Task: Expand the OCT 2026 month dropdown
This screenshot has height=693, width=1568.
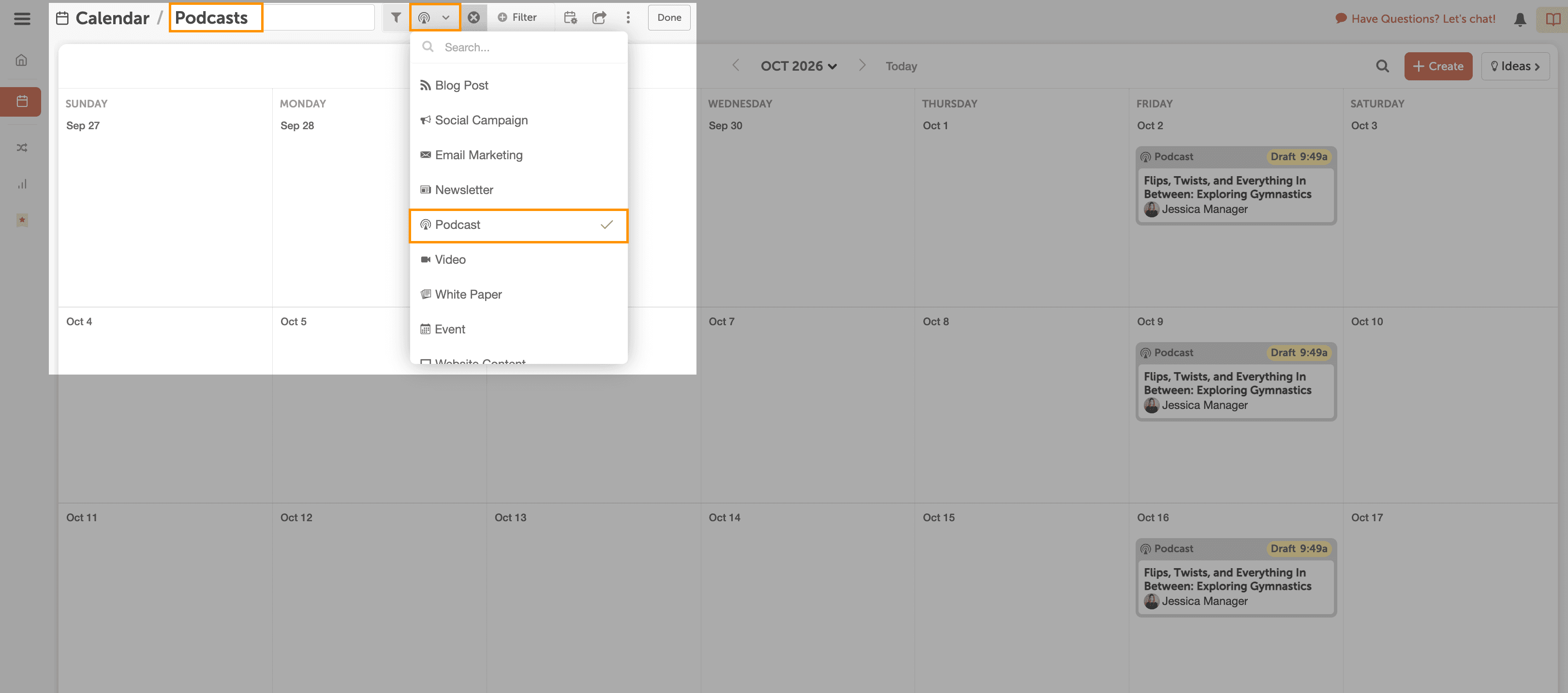Action: click(x=799, y=66)
